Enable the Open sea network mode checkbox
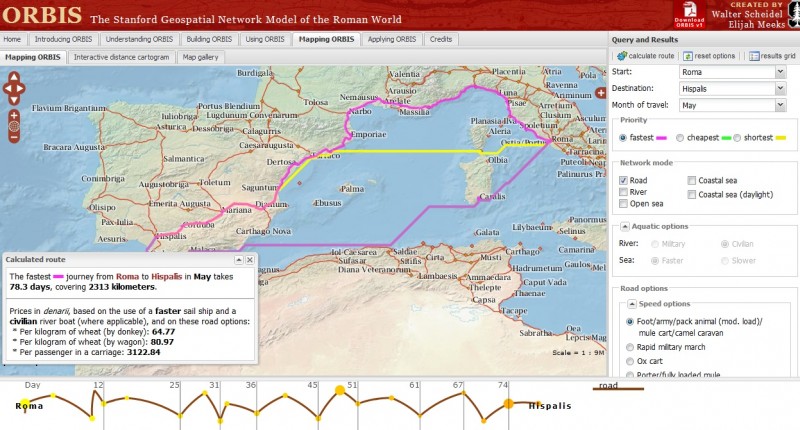 coord(623,204)
